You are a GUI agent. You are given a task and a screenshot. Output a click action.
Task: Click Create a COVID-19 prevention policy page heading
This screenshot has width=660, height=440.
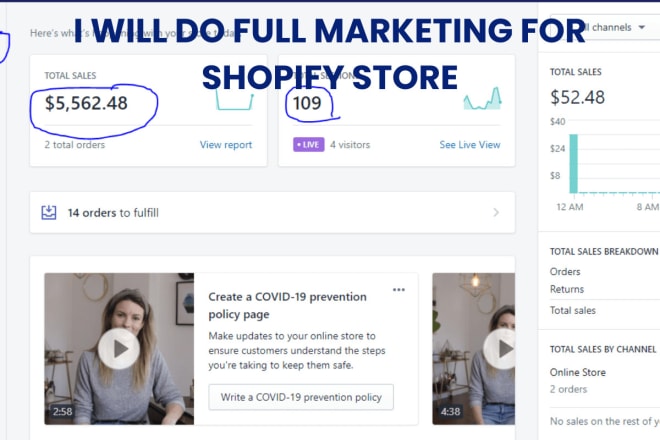click(287, 306)
